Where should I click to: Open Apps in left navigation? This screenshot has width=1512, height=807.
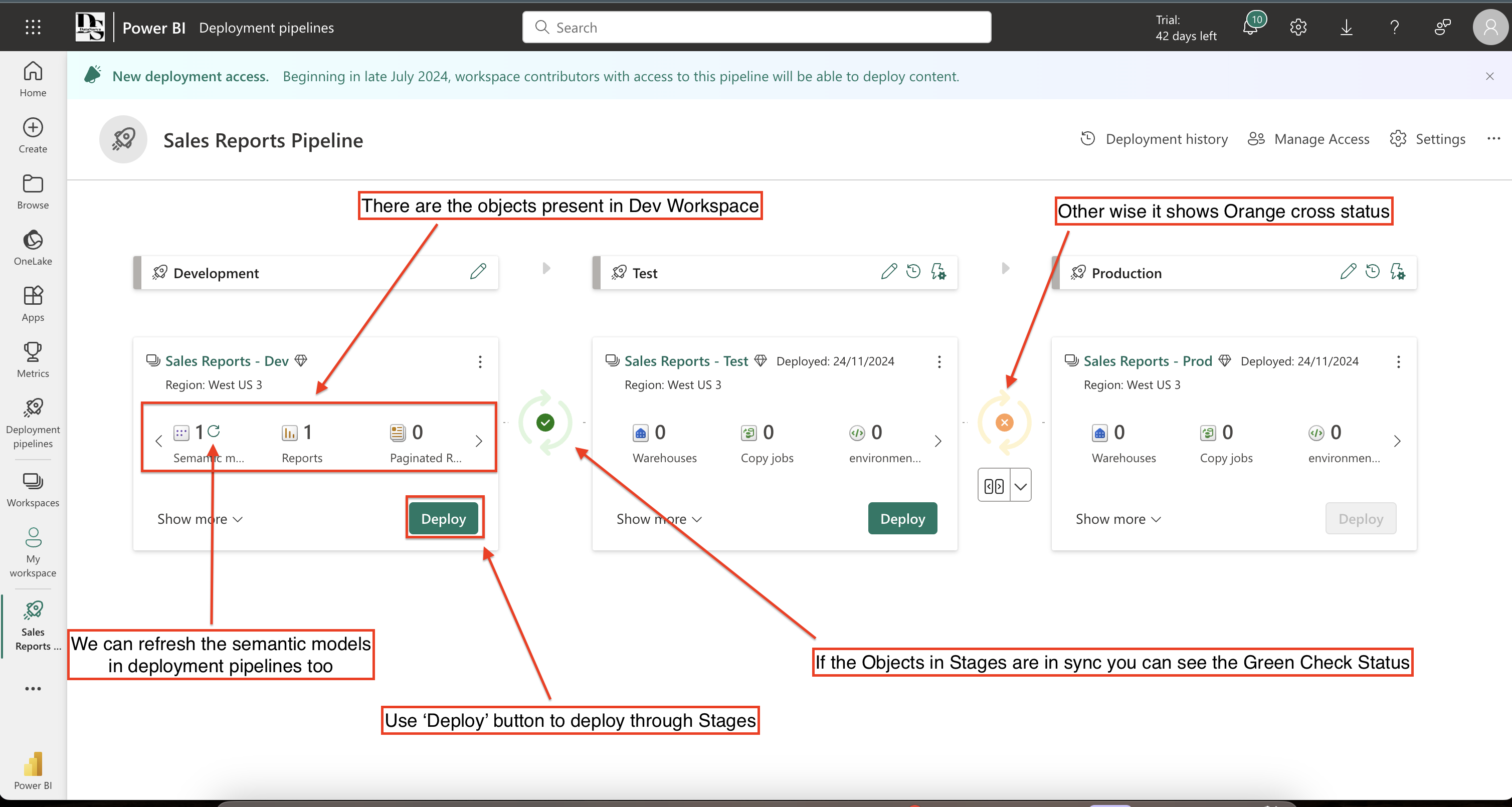(33, 304)
